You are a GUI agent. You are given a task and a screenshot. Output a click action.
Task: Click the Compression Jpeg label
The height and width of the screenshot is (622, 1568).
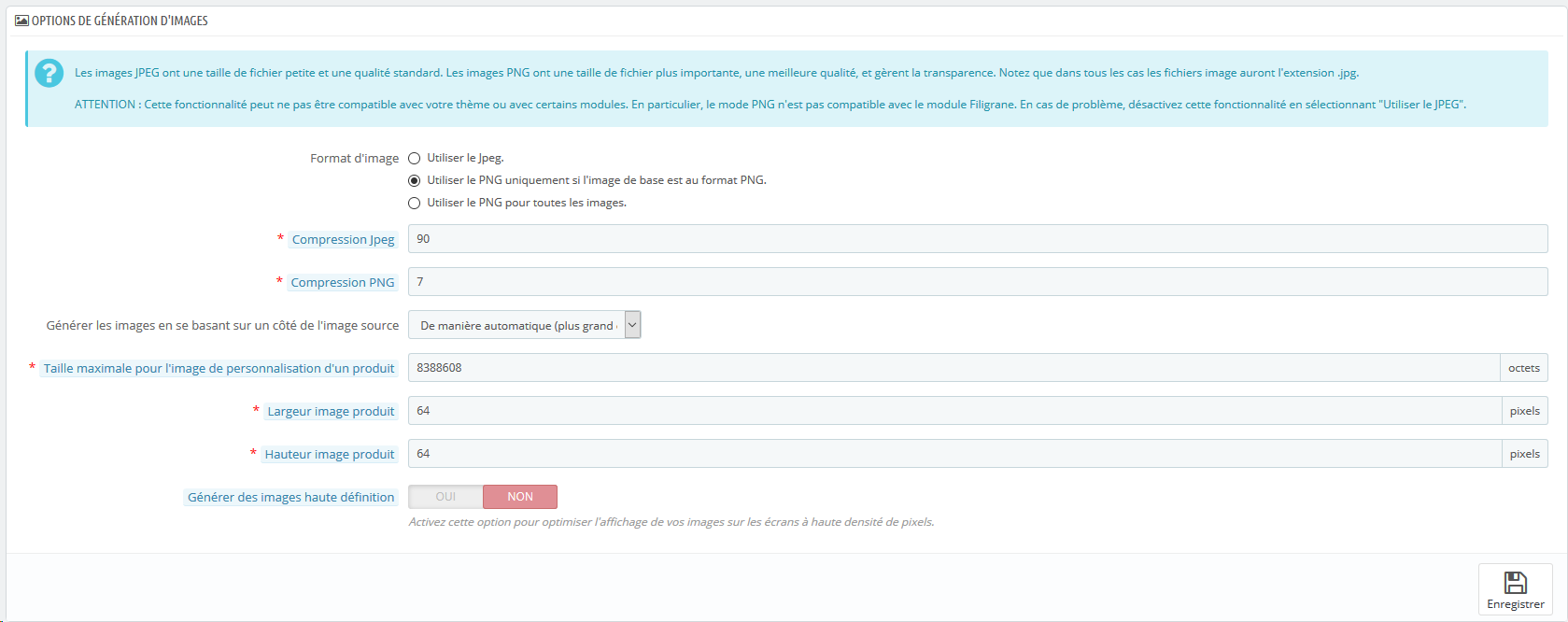(x=343, y=240)
